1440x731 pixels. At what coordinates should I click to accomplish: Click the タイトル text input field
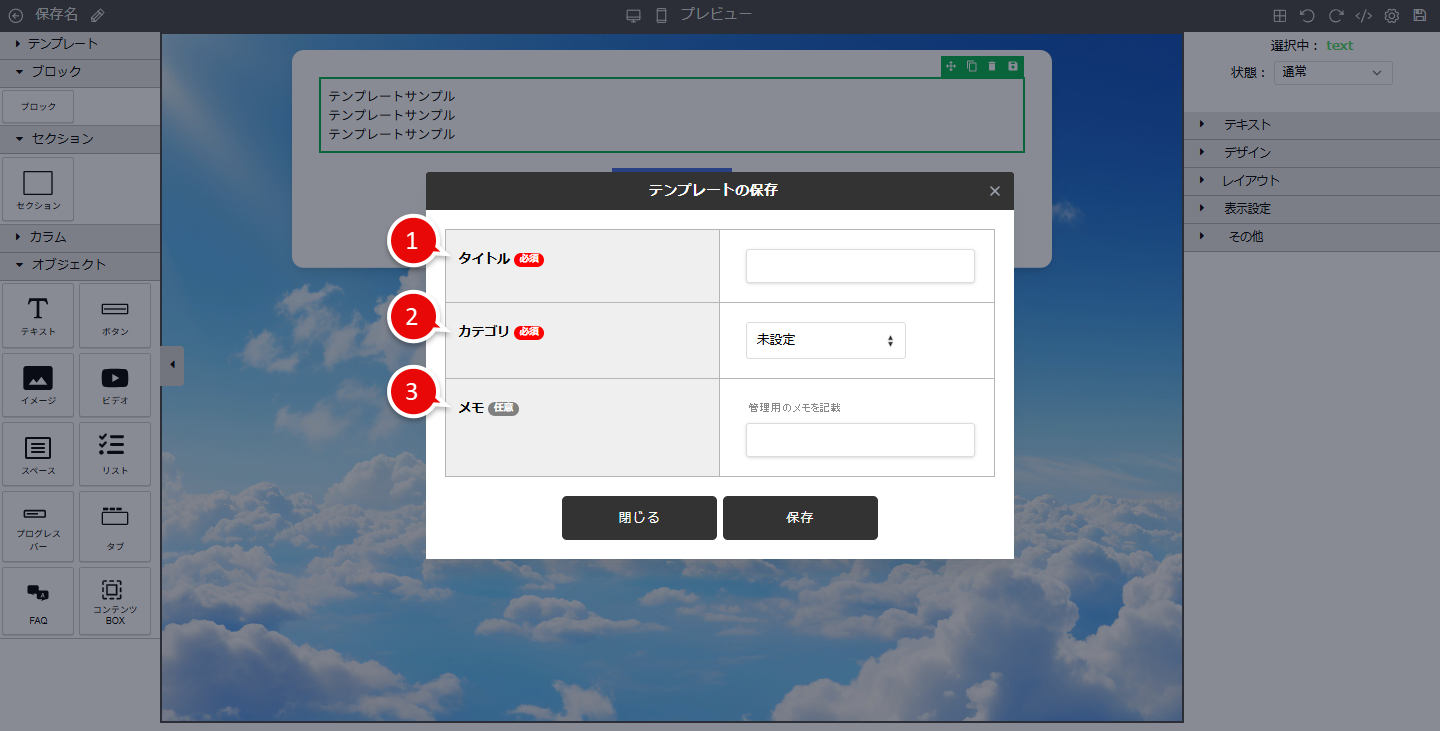pyautogui.click(x=860, y=267)
